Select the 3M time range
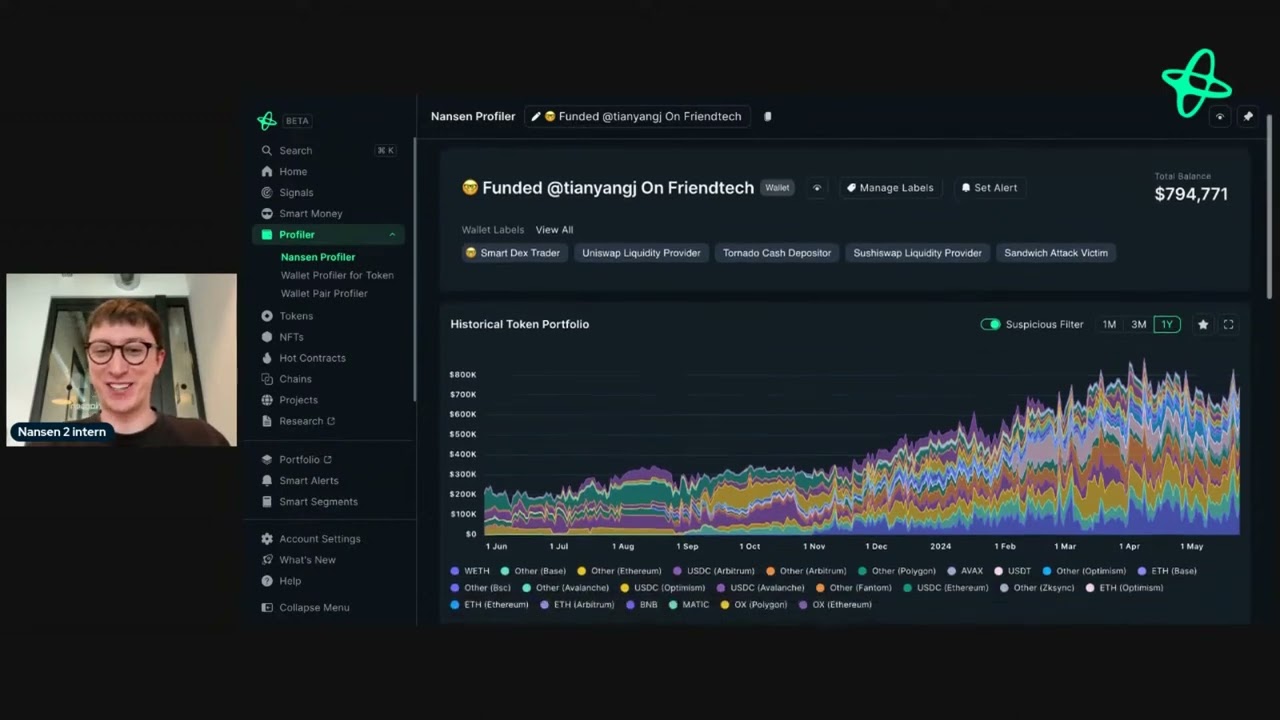 point(1138,325)
